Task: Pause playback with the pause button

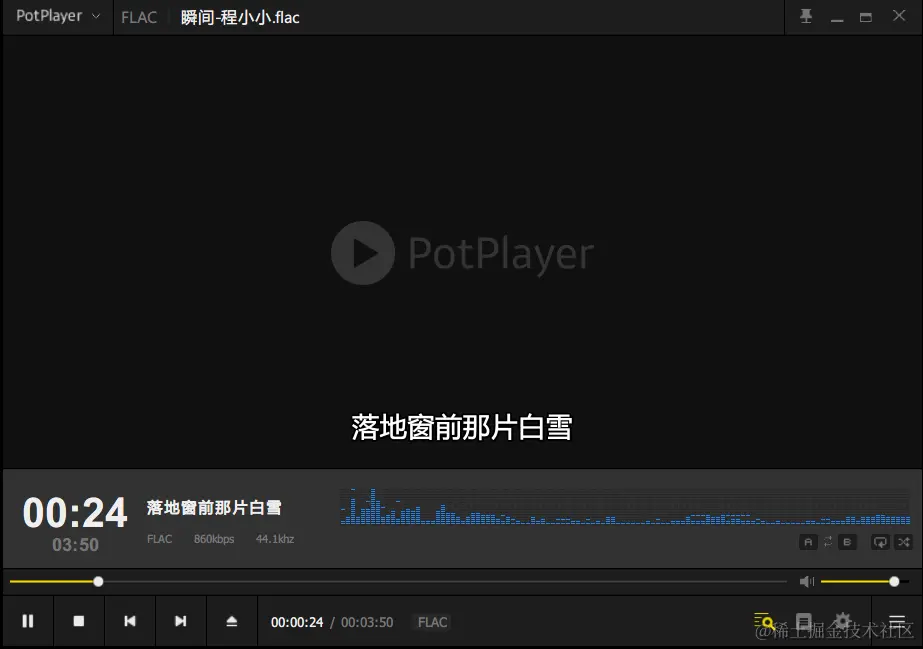Action: pyautogui.click(x=28, y=621)
